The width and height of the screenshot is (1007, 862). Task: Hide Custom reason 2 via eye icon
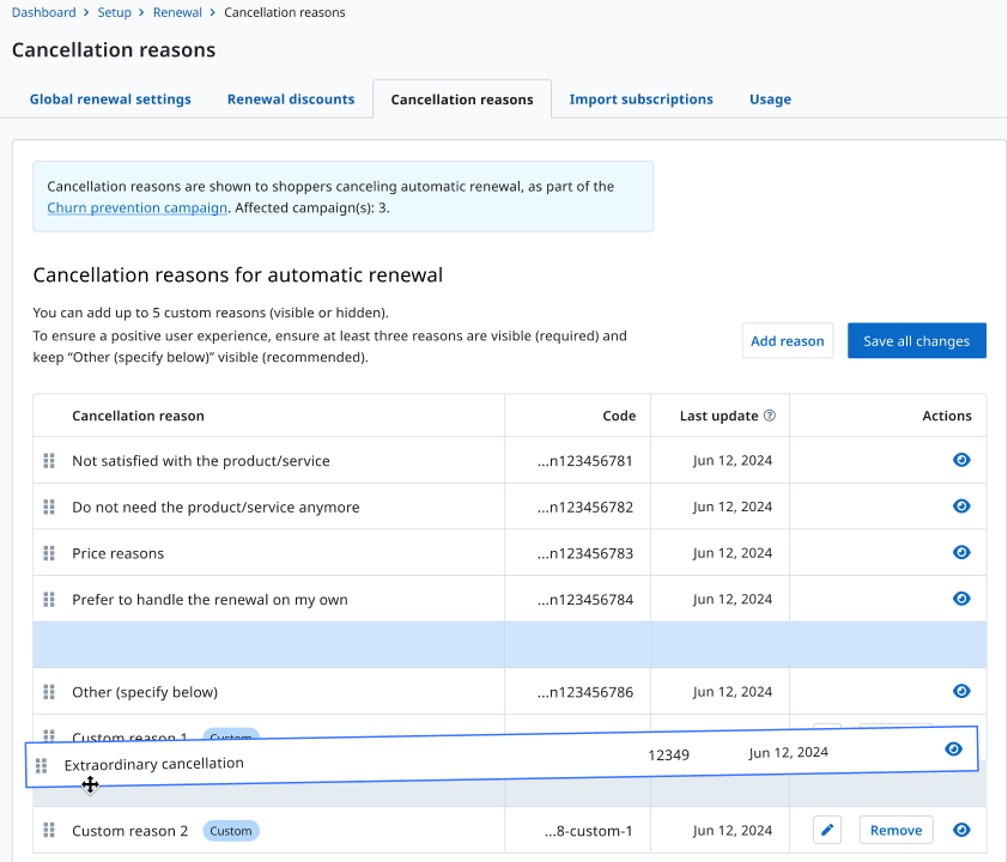[x=961, y=830]
